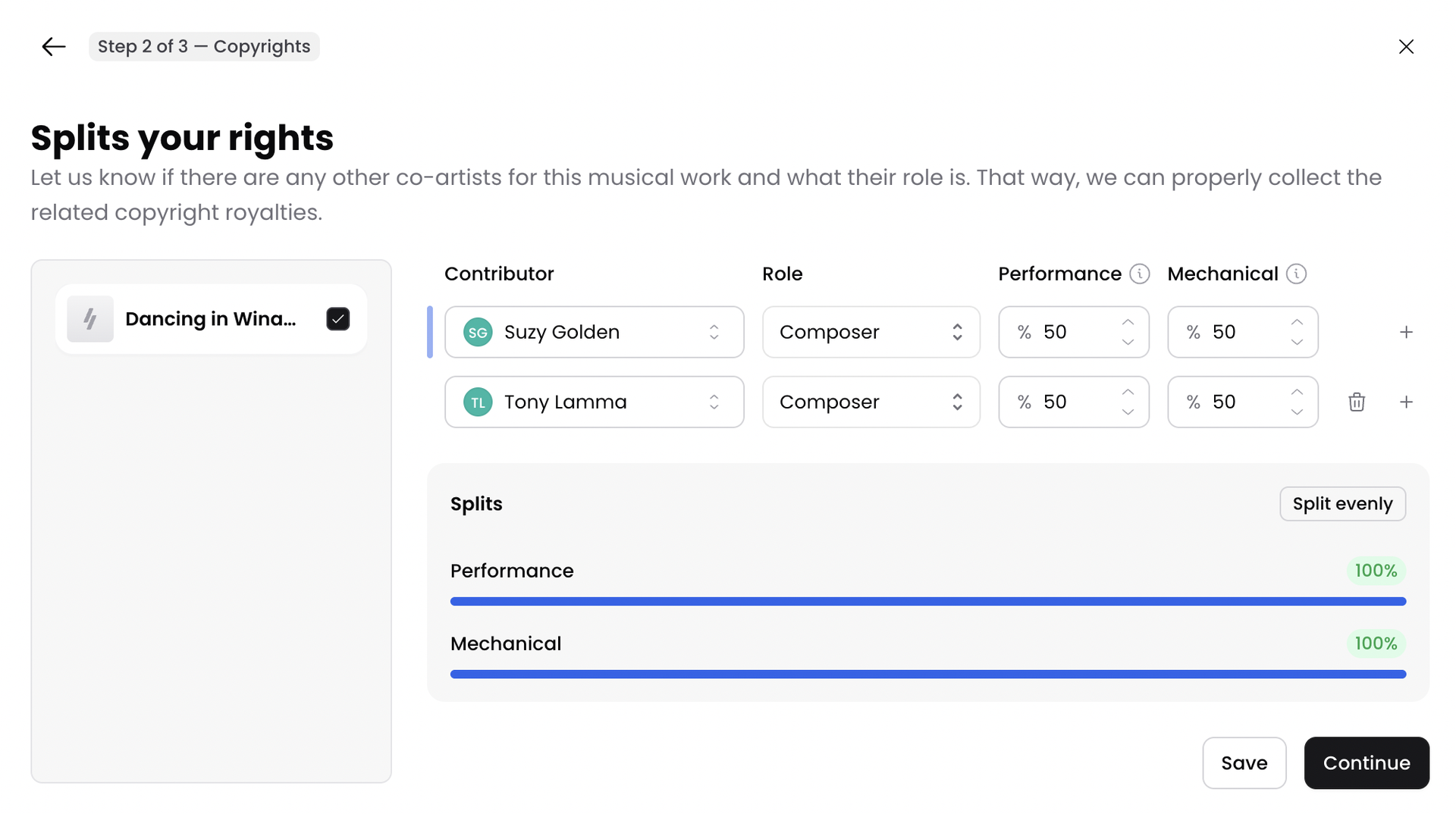Open the Tony Lamma contributor dropdown
The height and width of the screenshot is (814, 1456).
pos(594,402)
